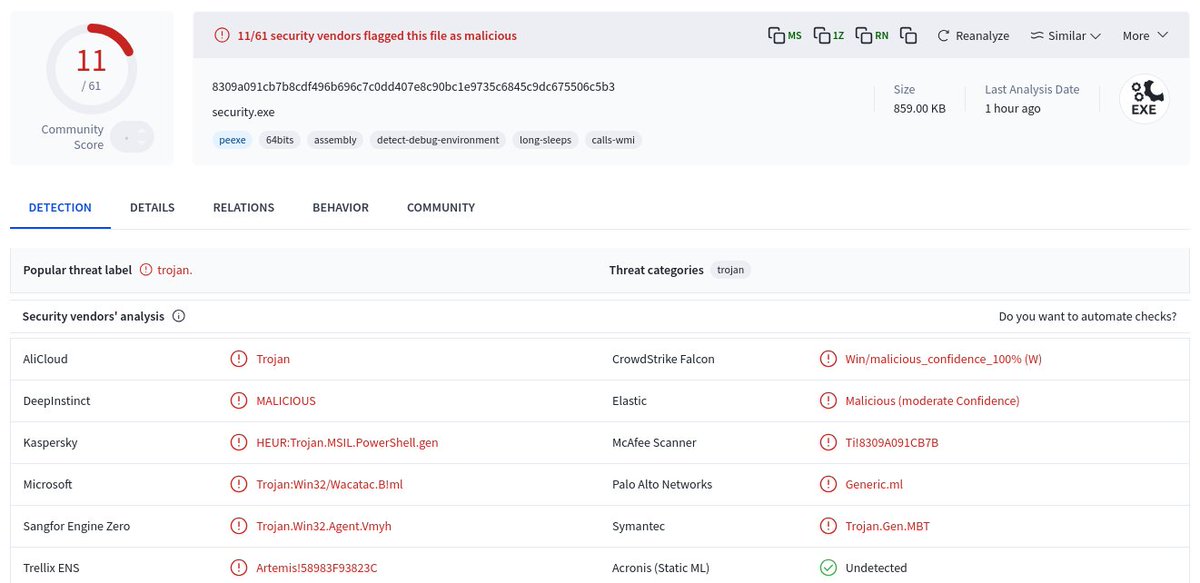
Task: Click the alert icon in the Trellix ENS row
Action: pyautogui.click(x=238, y=568)
